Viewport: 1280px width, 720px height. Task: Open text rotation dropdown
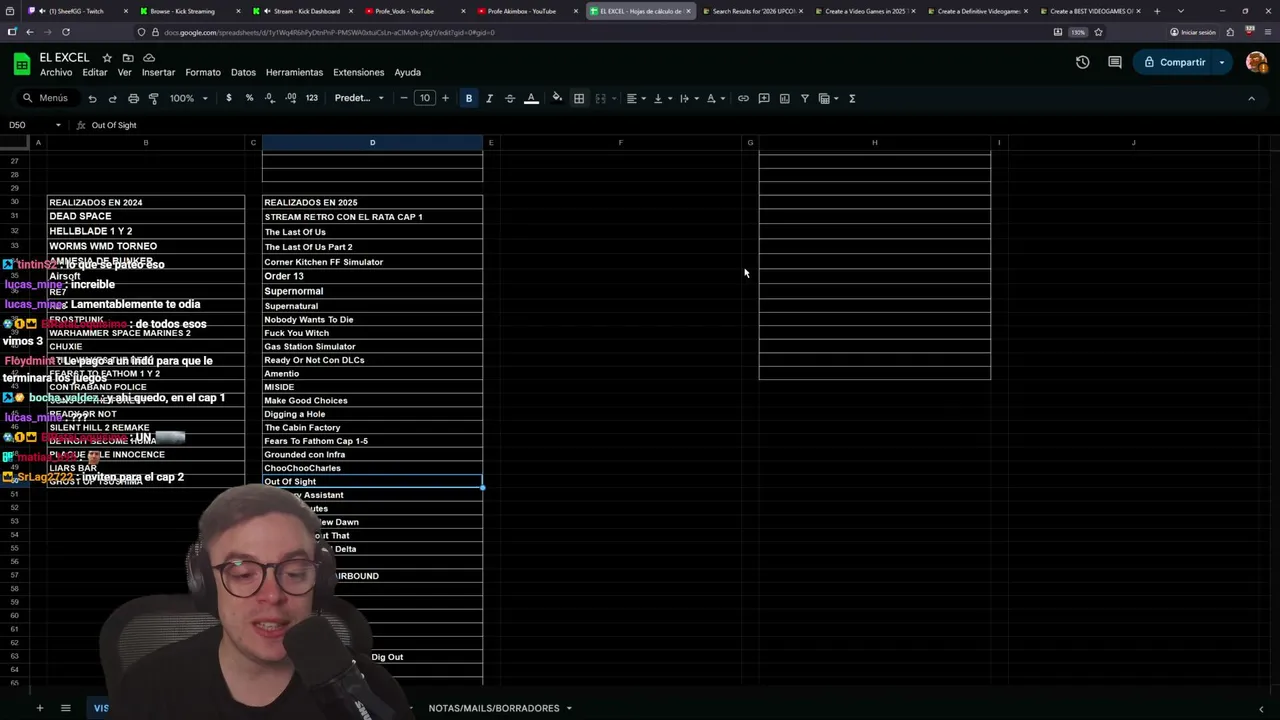716,98
